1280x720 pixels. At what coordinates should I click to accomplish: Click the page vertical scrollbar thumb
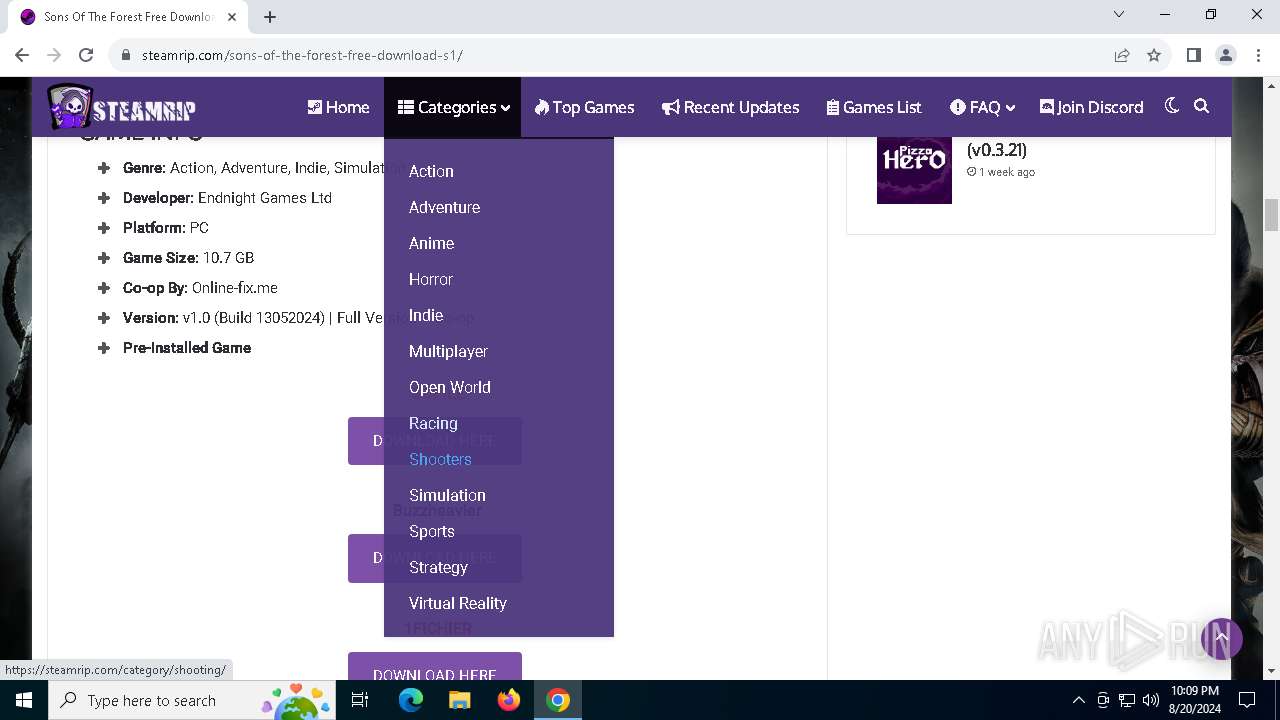1272,214
